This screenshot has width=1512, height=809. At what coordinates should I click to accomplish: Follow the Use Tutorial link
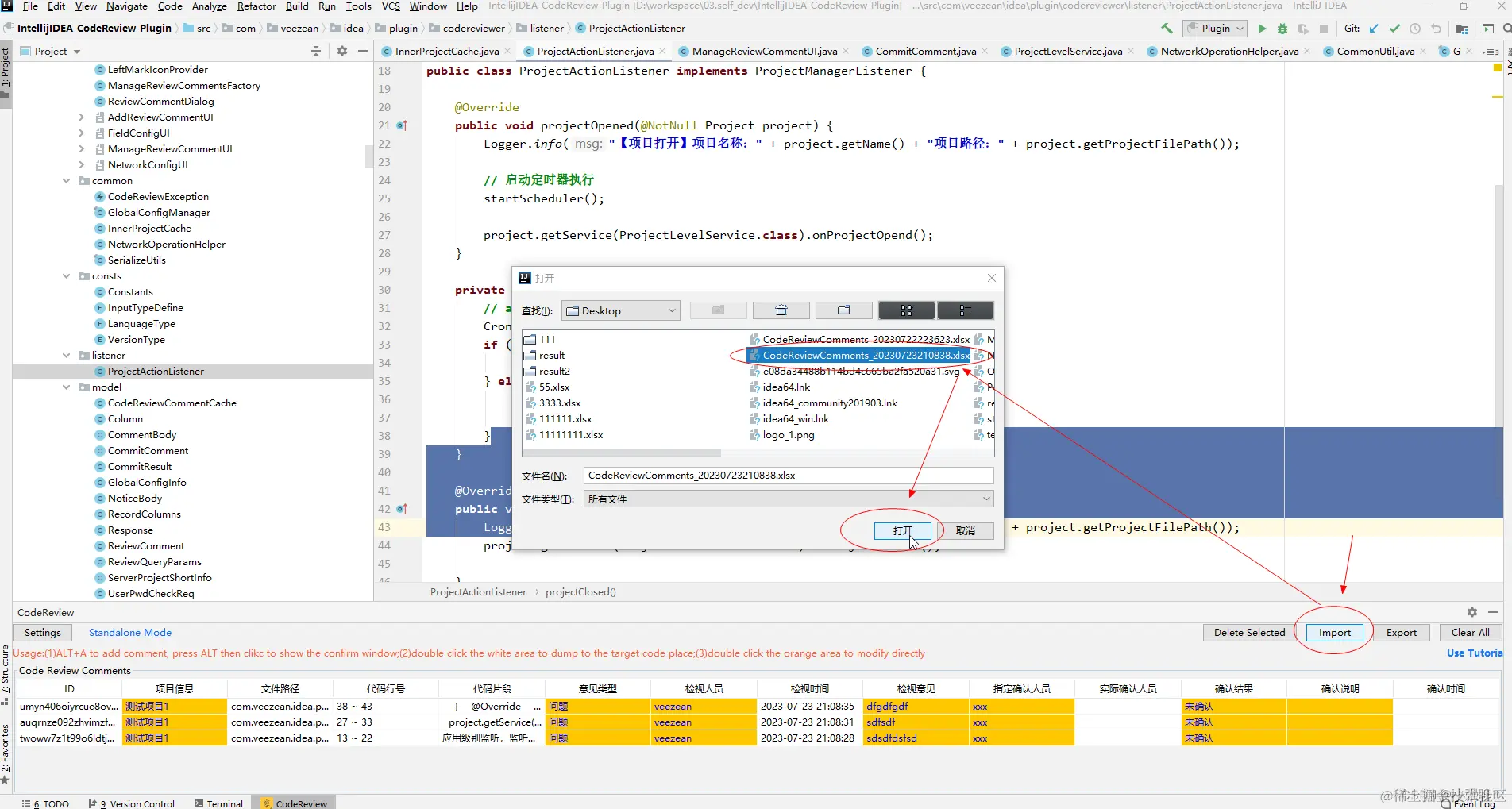(x=1475, y=653)
